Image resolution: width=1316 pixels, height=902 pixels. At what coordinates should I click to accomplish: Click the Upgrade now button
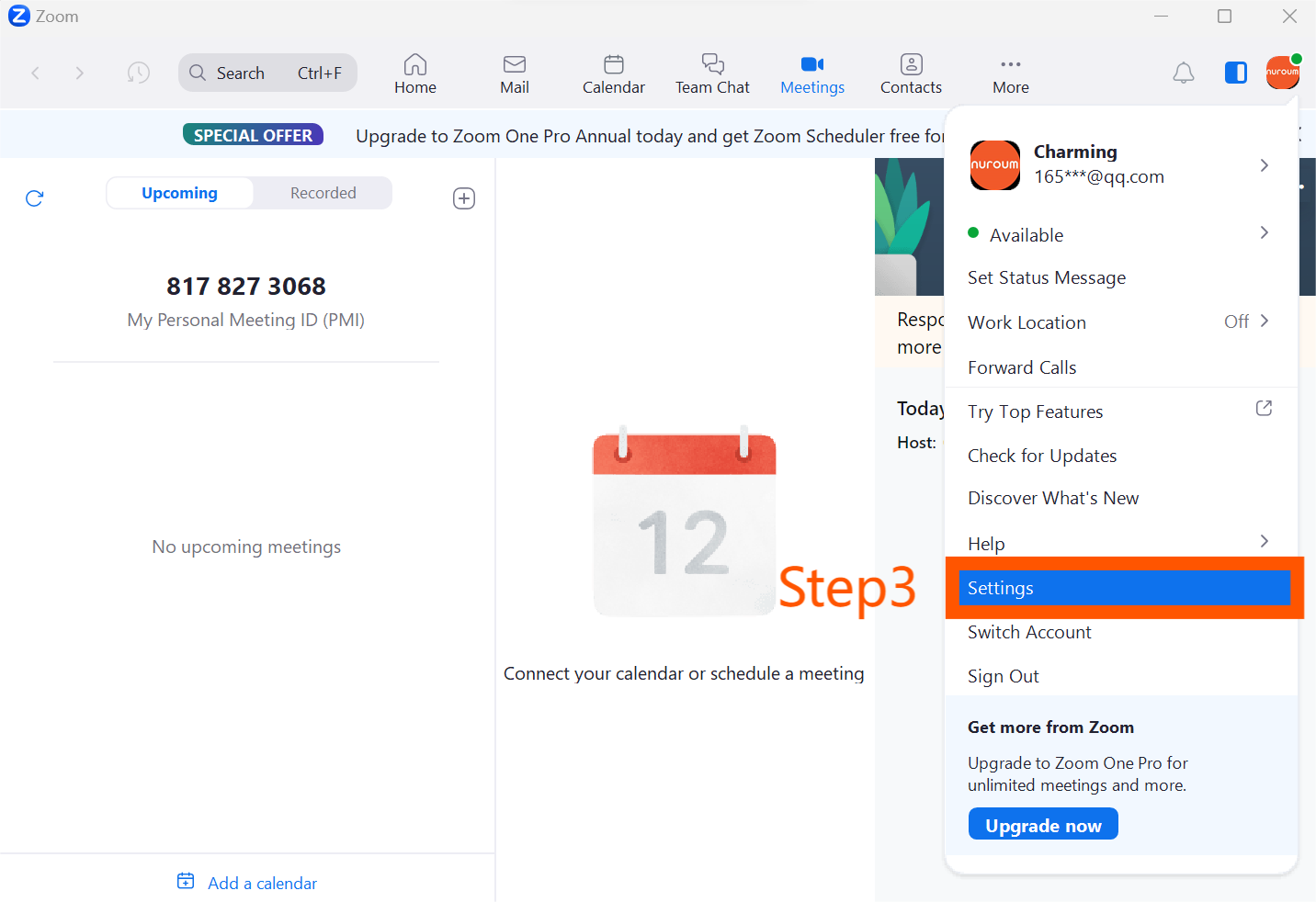click(x=1043, y=824)
